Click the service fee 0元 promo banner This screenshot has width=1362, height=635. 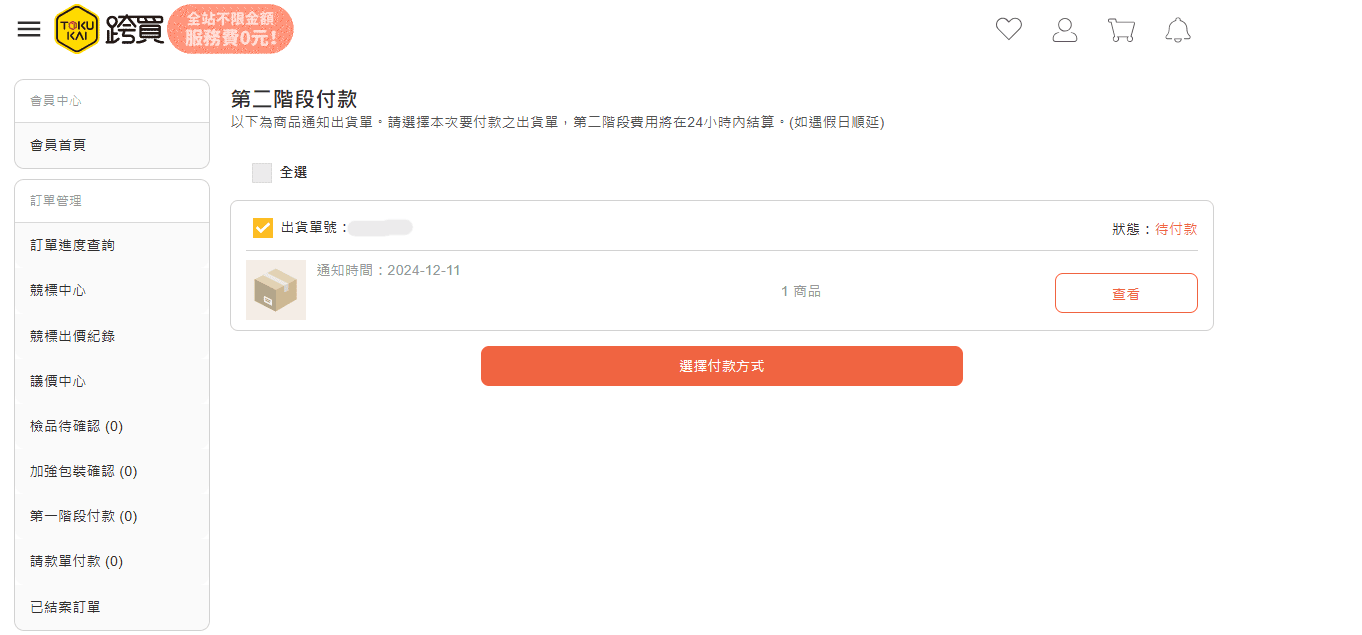point(231,29)
